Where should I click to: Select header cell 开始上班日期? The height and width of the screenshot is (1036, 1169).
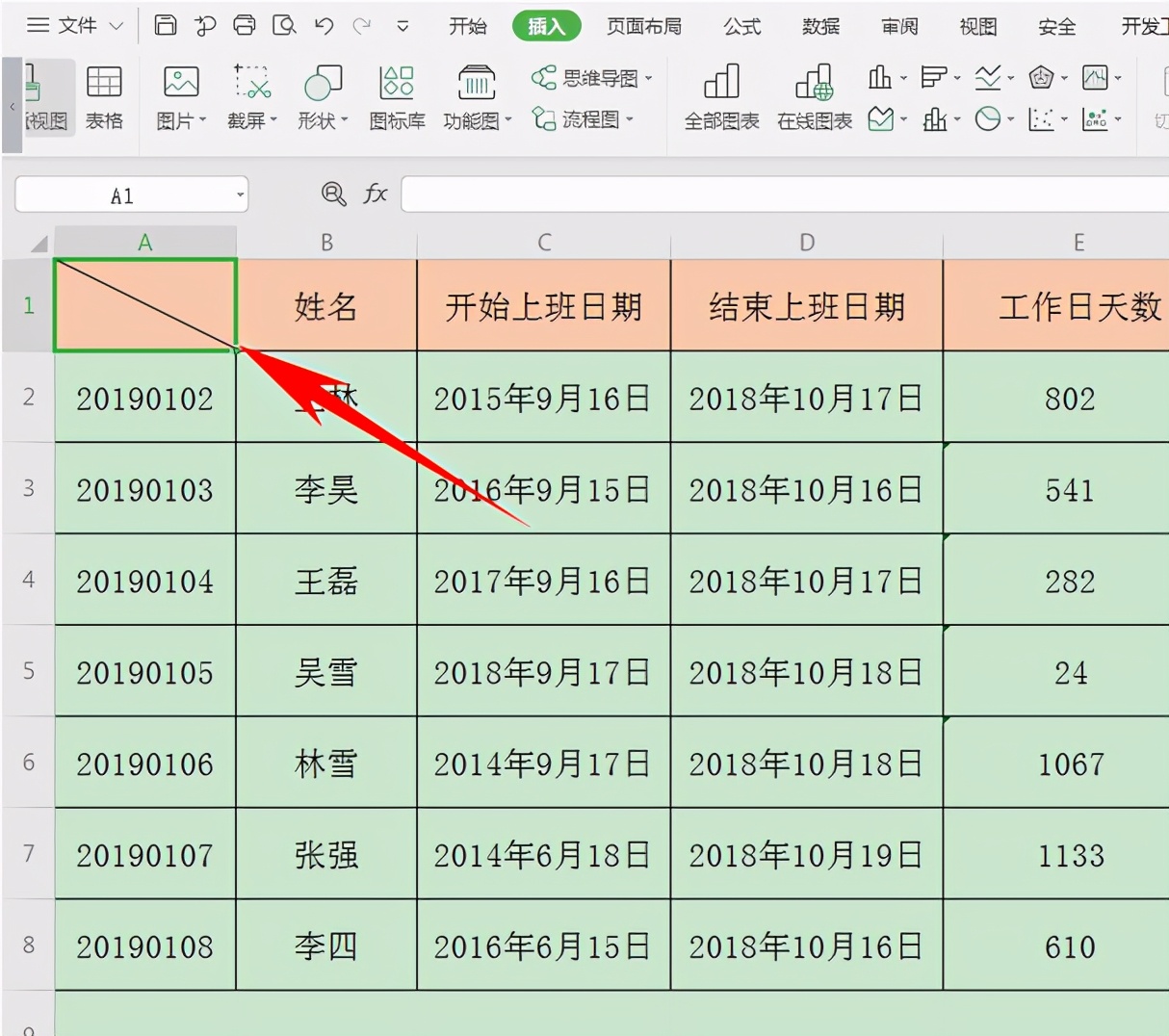[x=544, y=306]
